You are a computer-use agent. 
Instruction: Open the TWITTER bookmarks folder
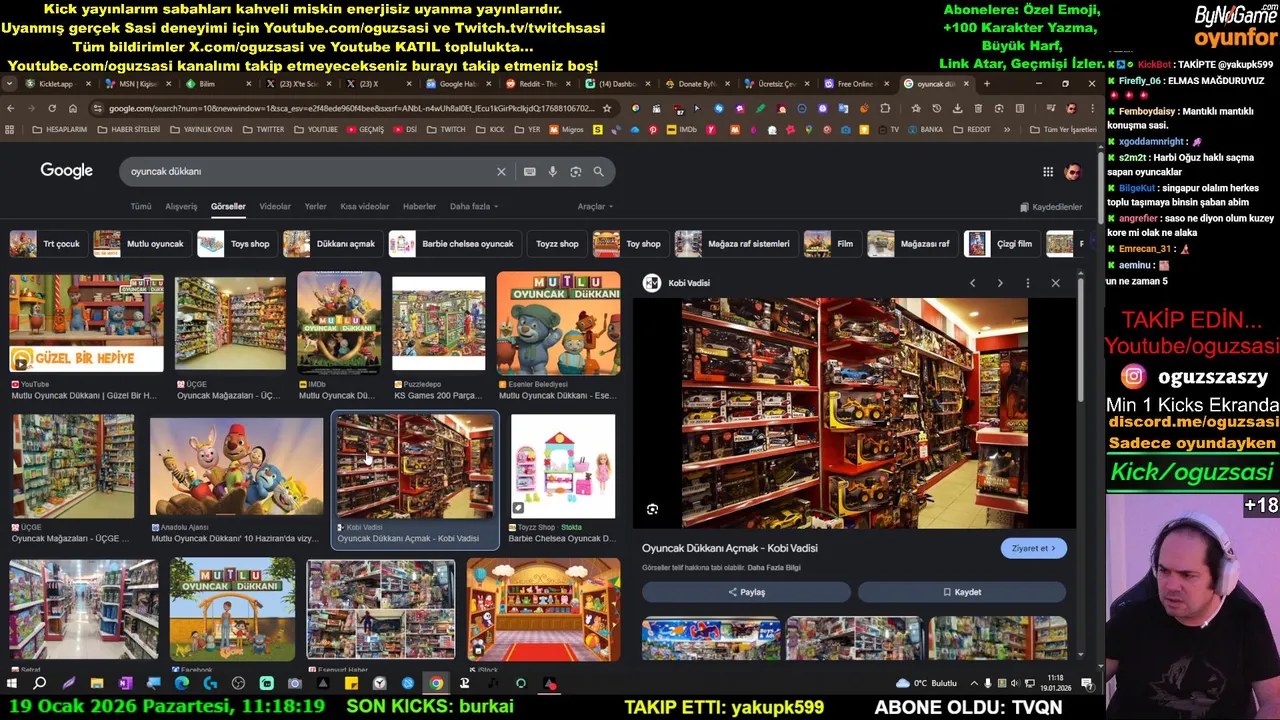pos(263,130)
